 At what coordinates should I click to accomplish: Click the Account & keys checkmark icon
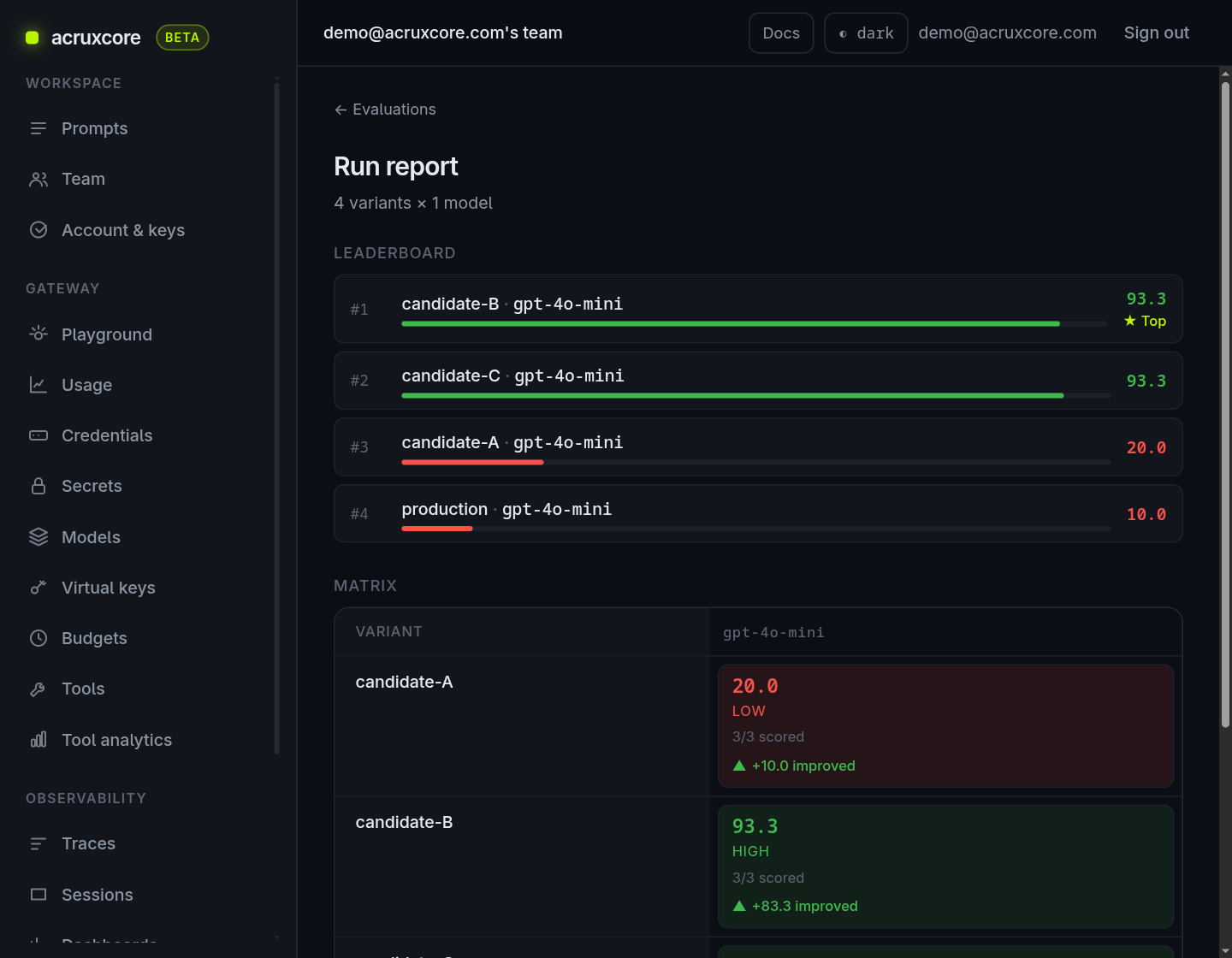[38, 230]
